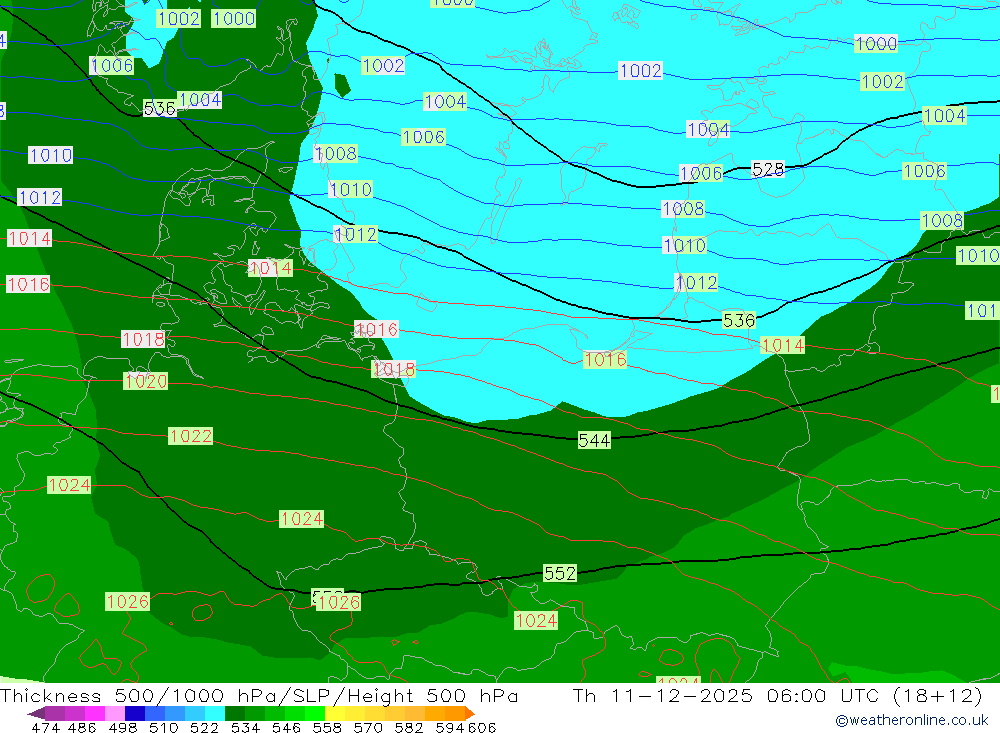This screenshot has width=1000, height=733.
Task: Pick the darkest green legend swatch
Action: coord(235,713)
